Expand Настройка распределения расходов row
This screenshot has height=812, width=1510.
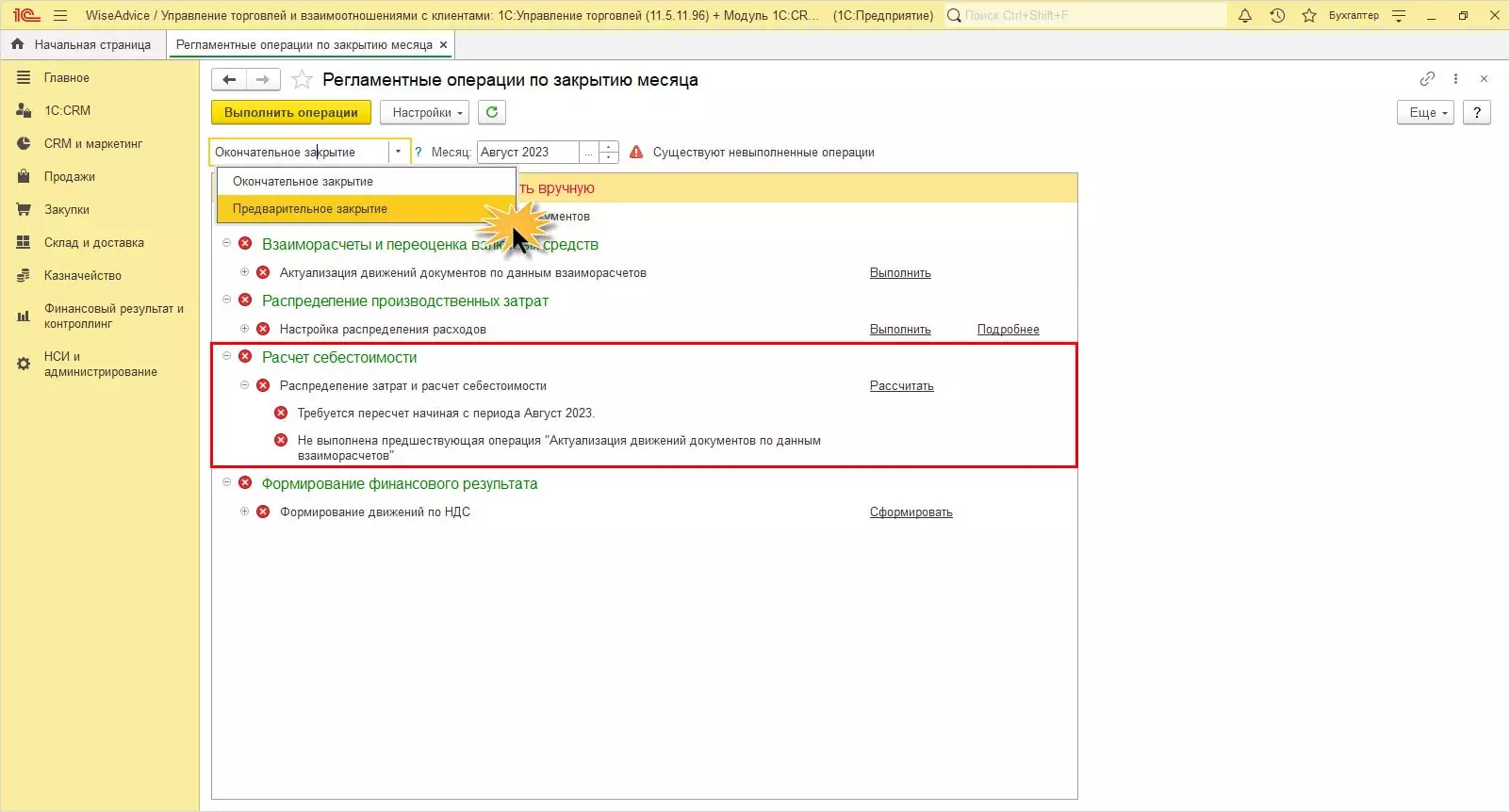click(x=244, y=329)
